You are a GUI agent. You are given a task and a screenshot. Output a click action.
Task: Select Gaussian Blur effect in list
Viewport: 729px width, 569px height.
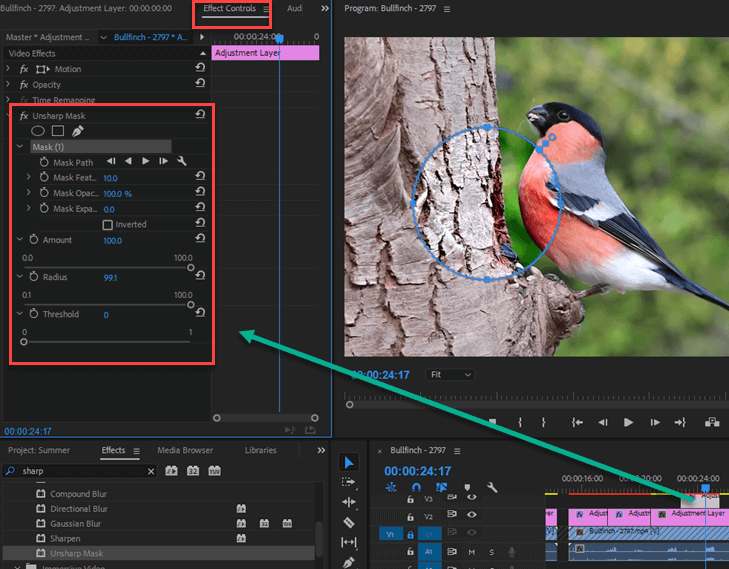(76, 524)
